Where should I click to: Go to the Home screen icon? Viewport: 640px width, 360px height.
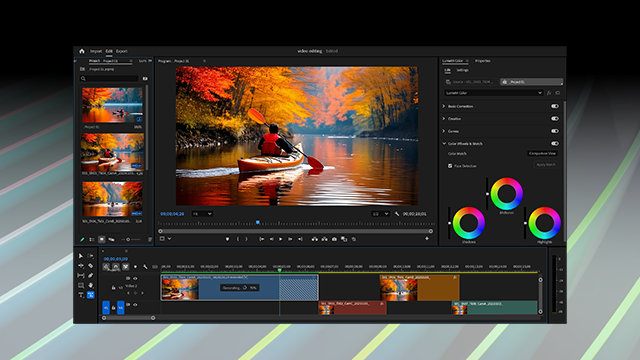click(x=82, y=51)
